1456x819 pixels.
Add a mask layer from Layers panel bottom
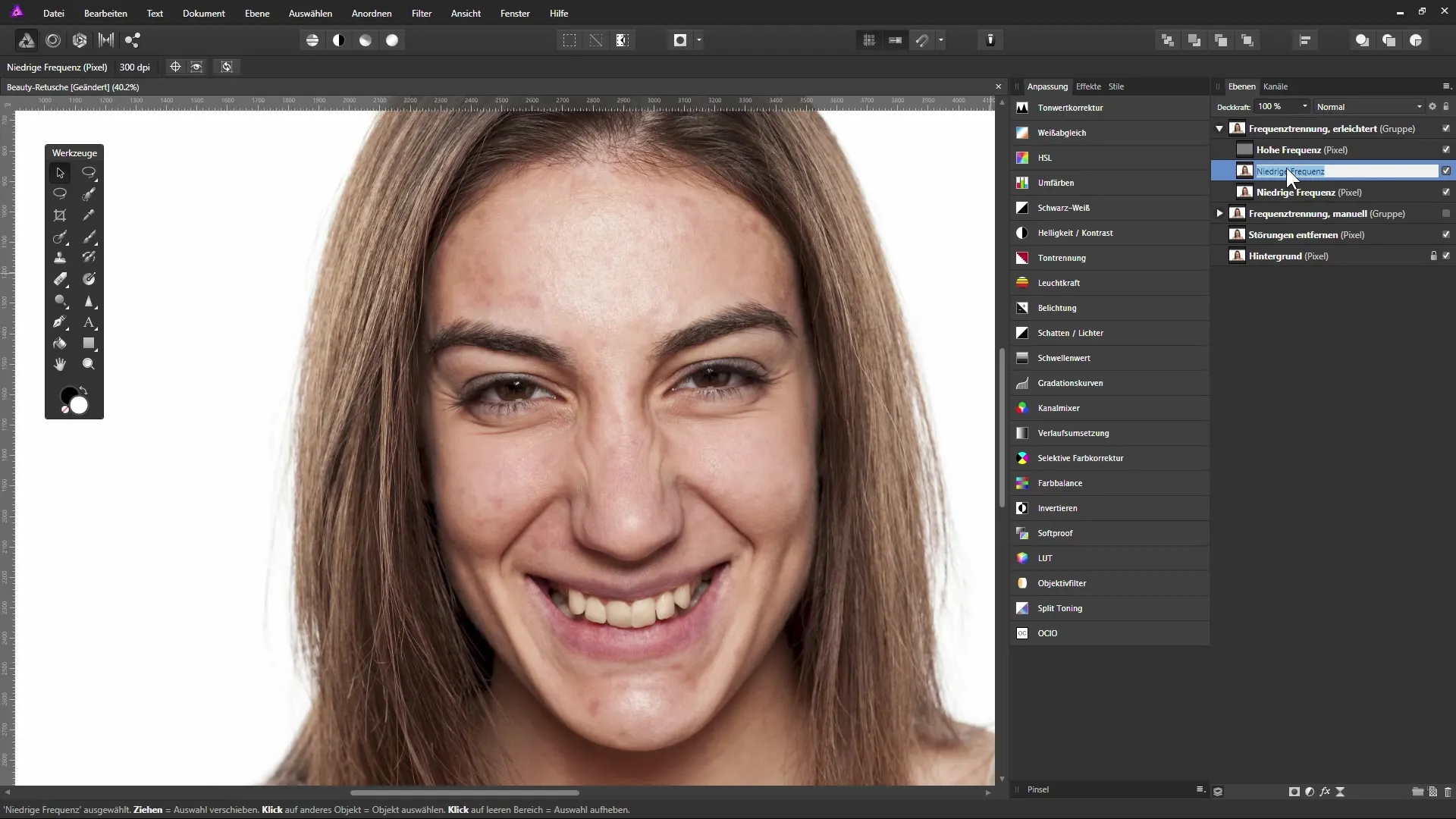(x=1294, y=792)
